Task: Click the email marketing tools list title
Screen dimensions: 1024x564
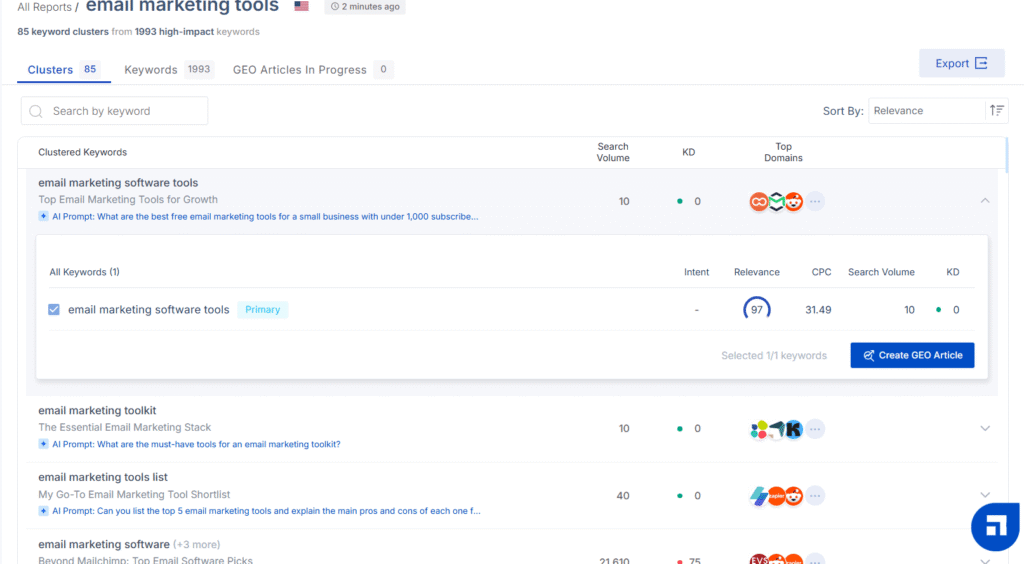Action: click(103, 477)
